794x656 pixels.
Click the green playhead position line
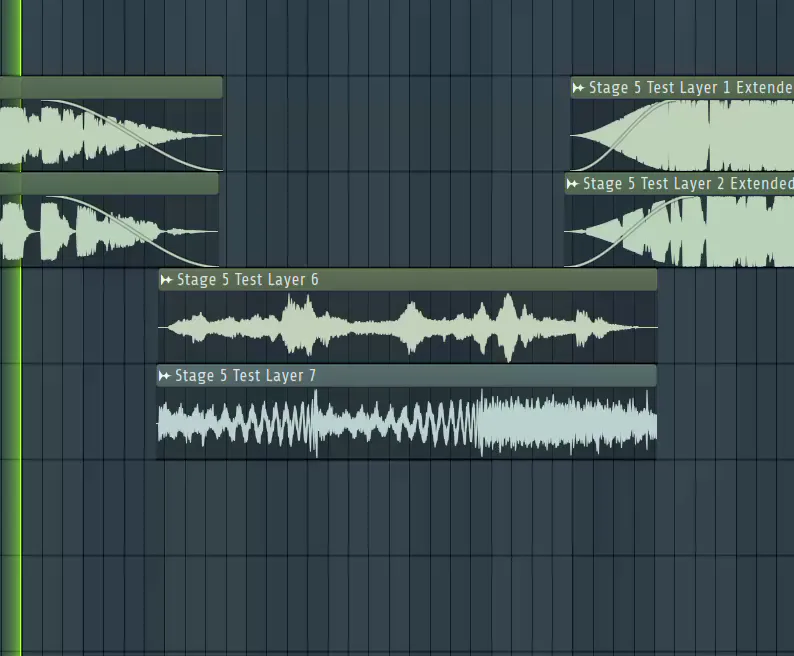click(21, 328)
